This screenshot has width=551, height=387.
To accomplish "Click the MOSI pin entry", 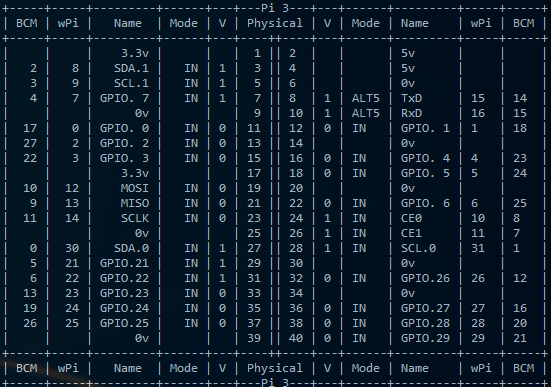I will tap(135, 188).
